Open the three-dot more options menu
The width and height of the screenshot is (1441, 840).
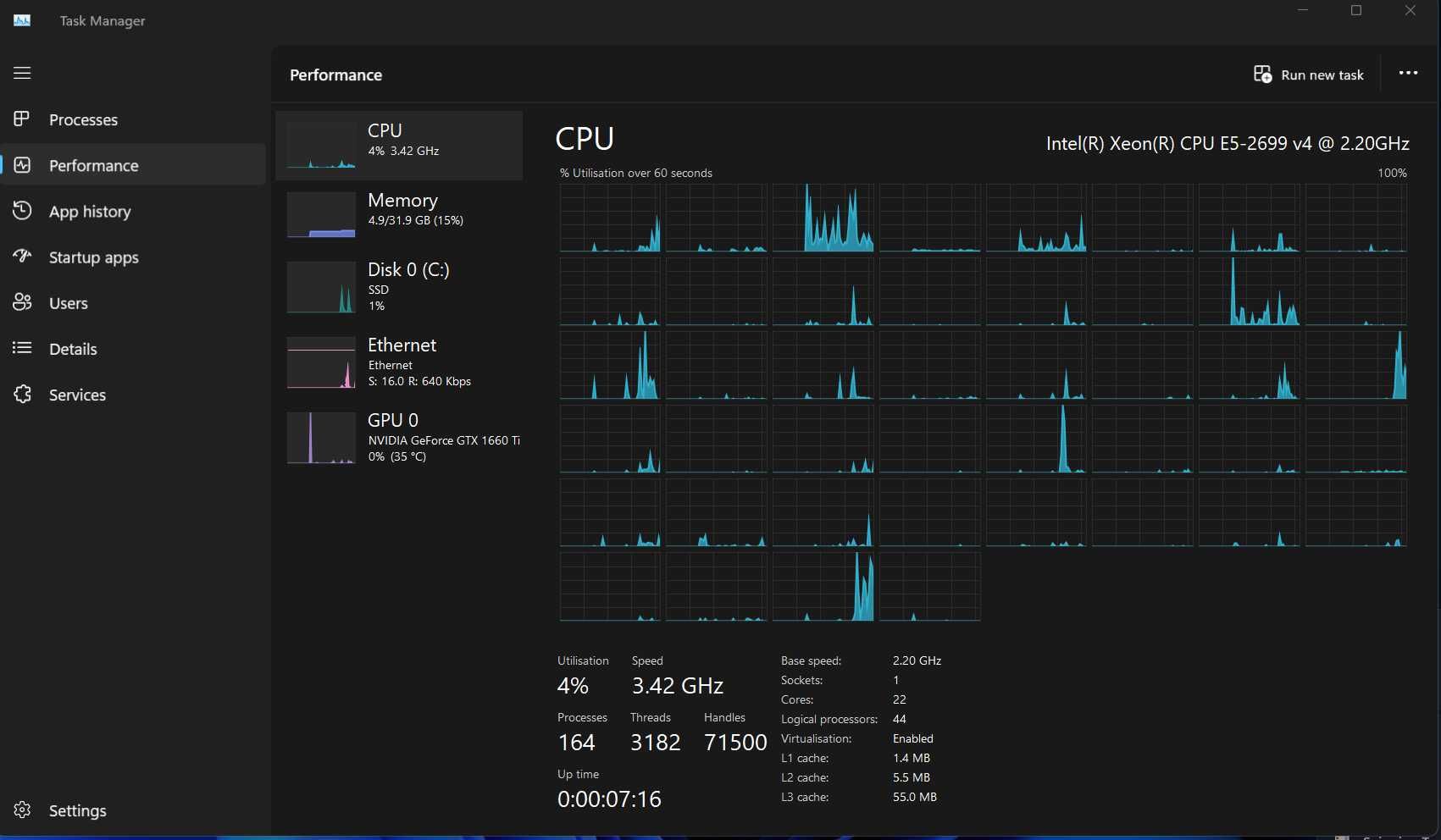pos(1408,74)
